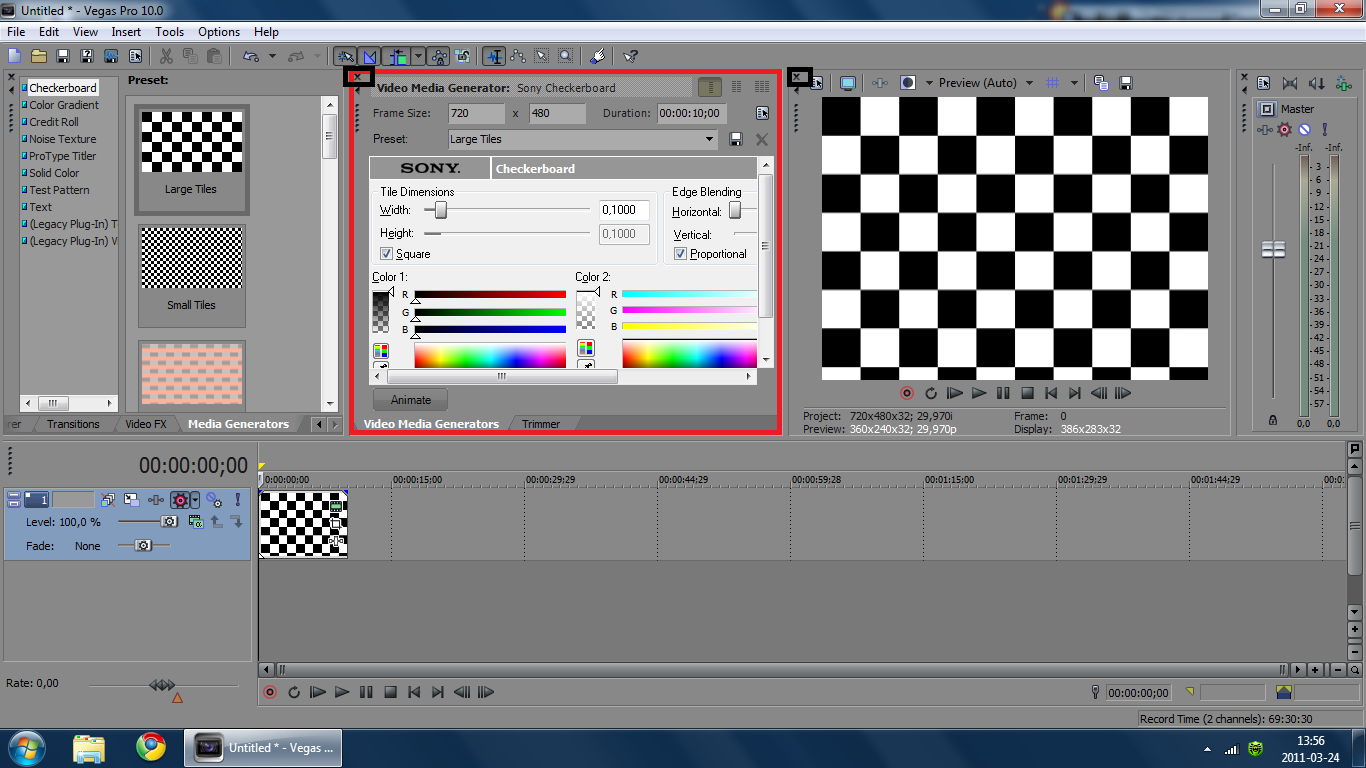The height and width of the screenshot is (768, 1366).
Task: Uncheck the Proportional checkbox
Action: (x=680, y=254)
